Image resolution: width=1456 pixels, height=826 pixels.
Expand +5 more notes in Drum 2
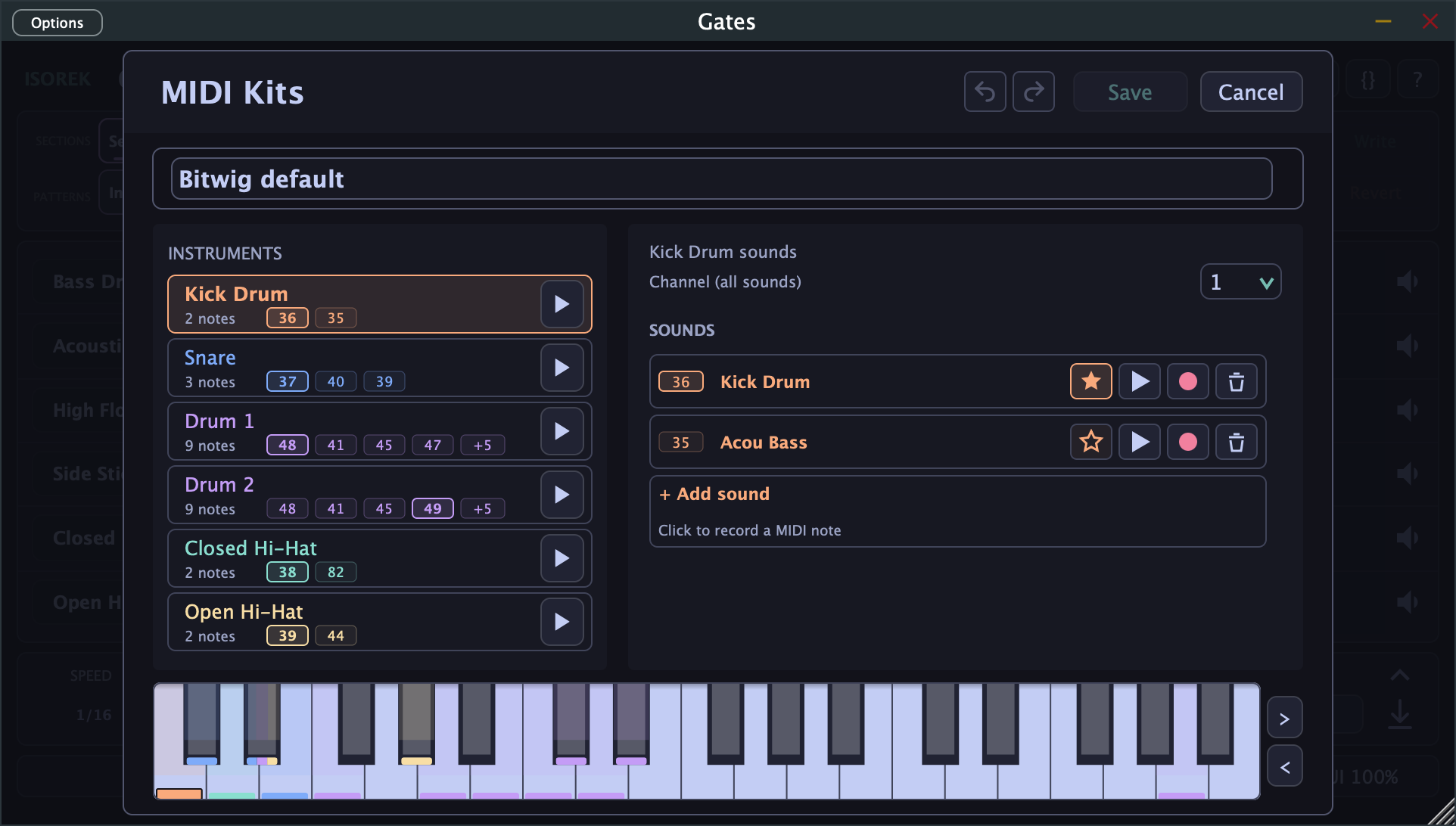tap(482, 508)
